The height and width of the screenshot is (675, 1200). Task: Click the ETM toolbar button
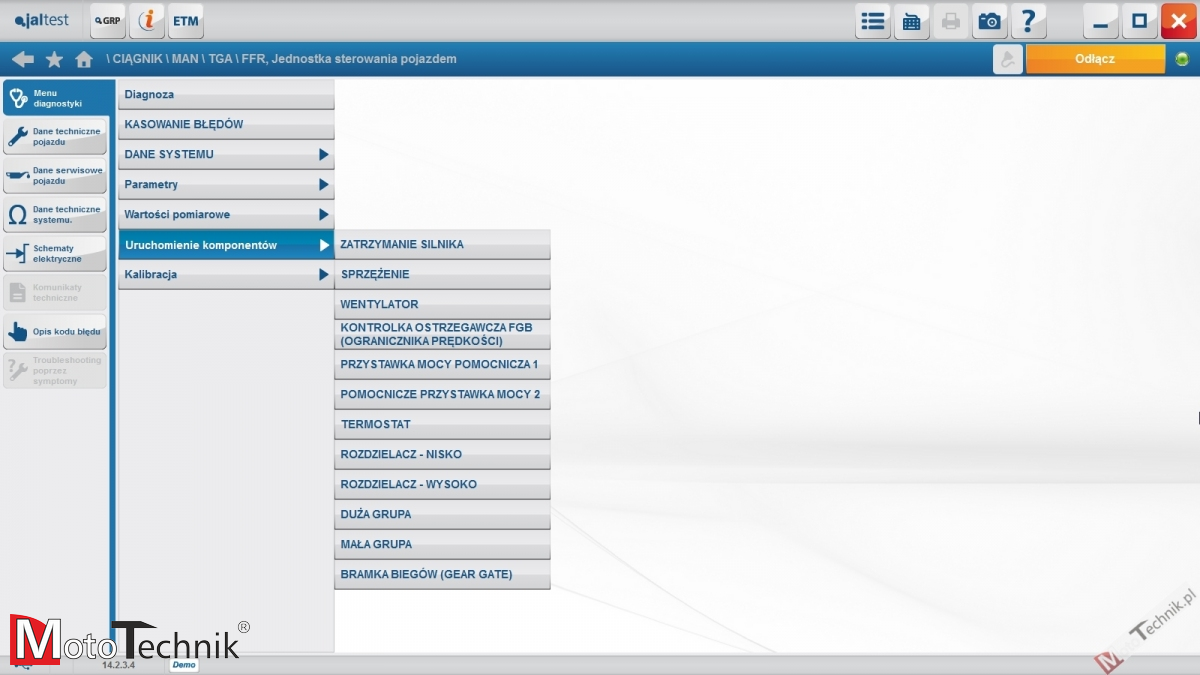[x=185, y=21]
